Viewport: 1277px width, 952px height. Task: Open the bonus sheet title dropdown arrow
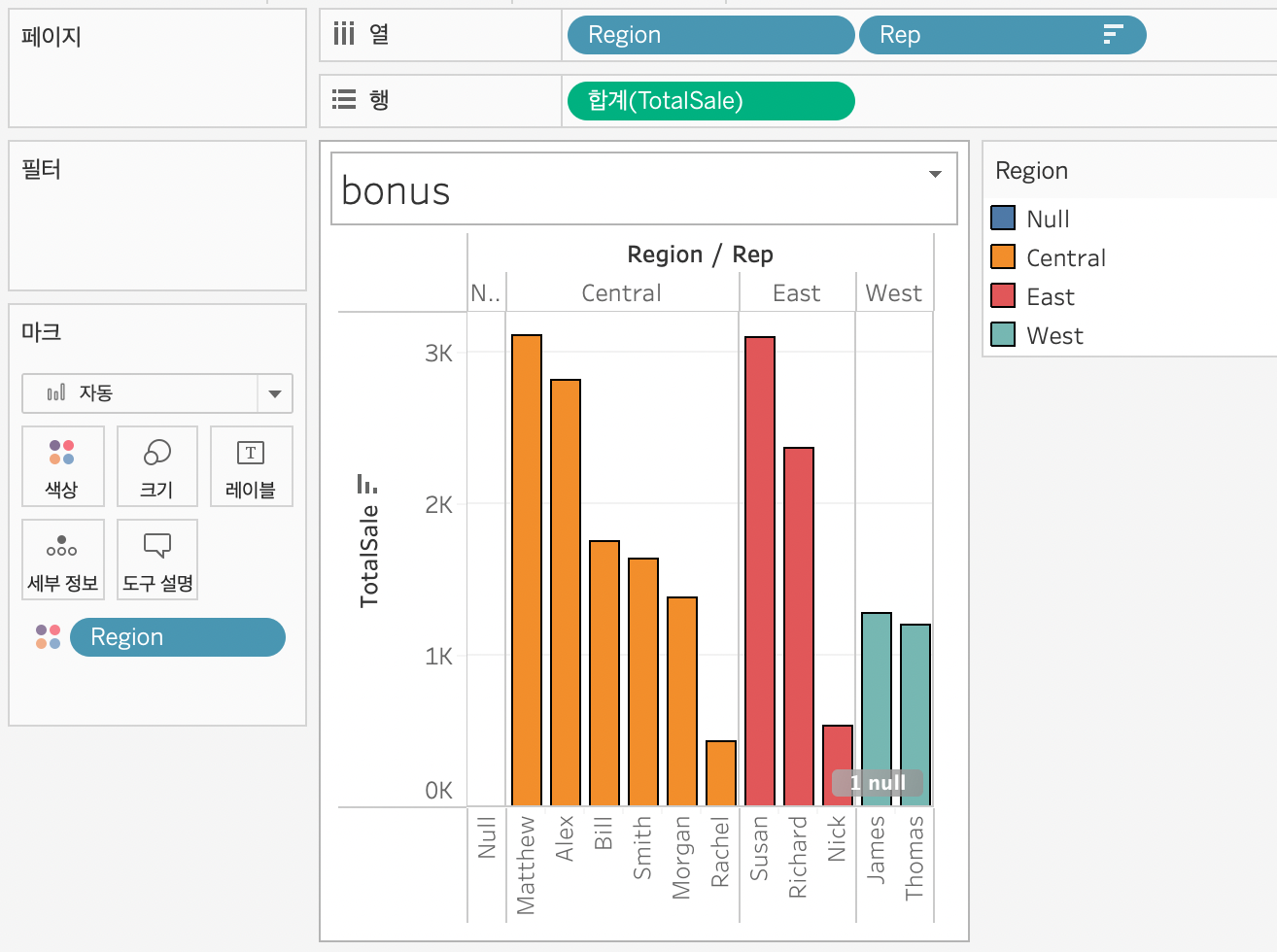pos(935,174)
